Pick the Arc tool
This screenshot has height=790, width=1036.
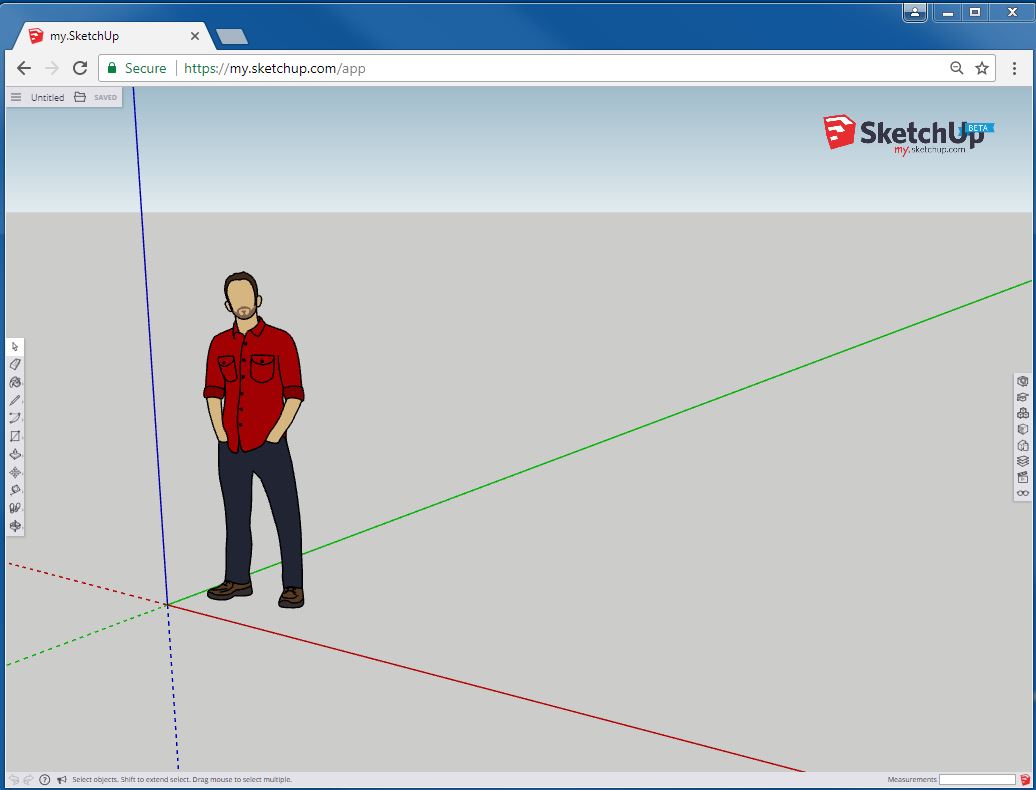click(x=15, y=418)
